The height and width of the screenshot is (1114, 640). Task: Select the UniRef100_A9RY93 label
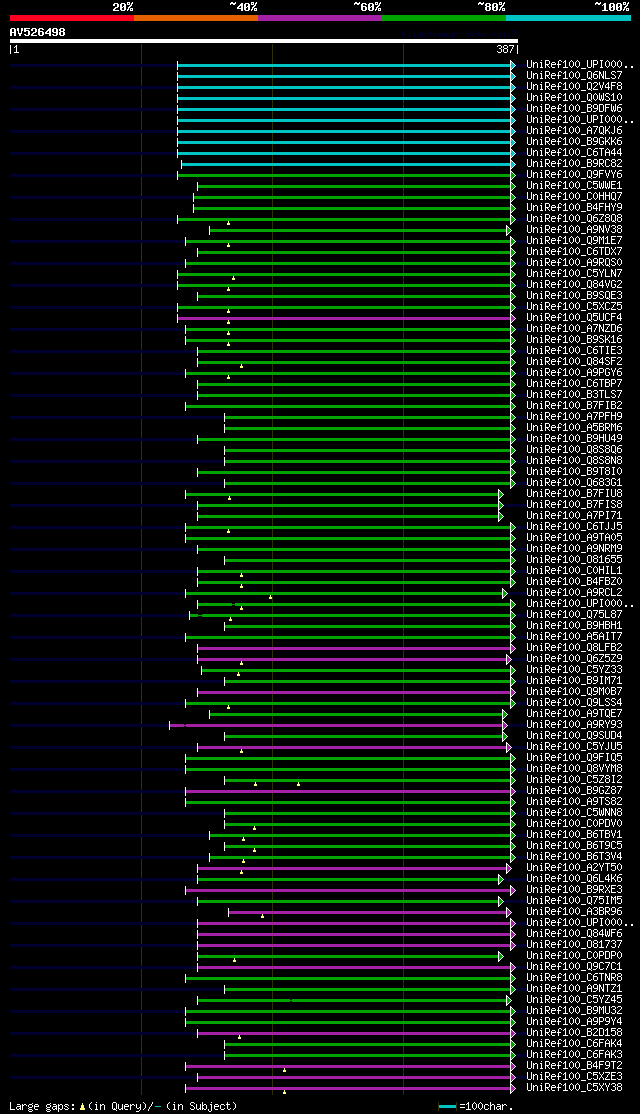coord(575,725)
